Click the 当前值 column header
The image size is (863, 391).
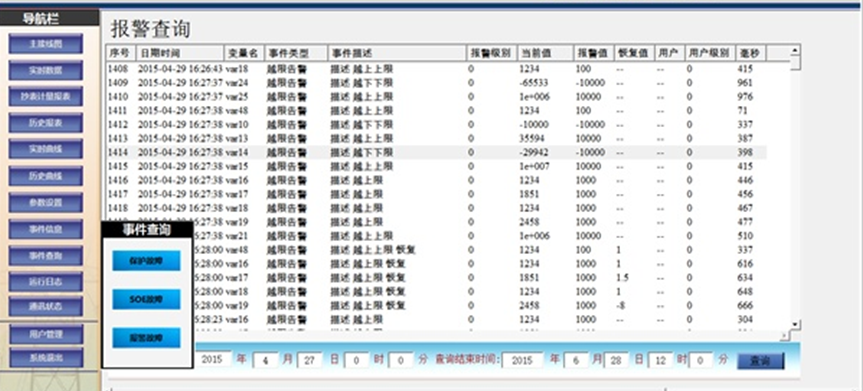click(x=545, y=53)
